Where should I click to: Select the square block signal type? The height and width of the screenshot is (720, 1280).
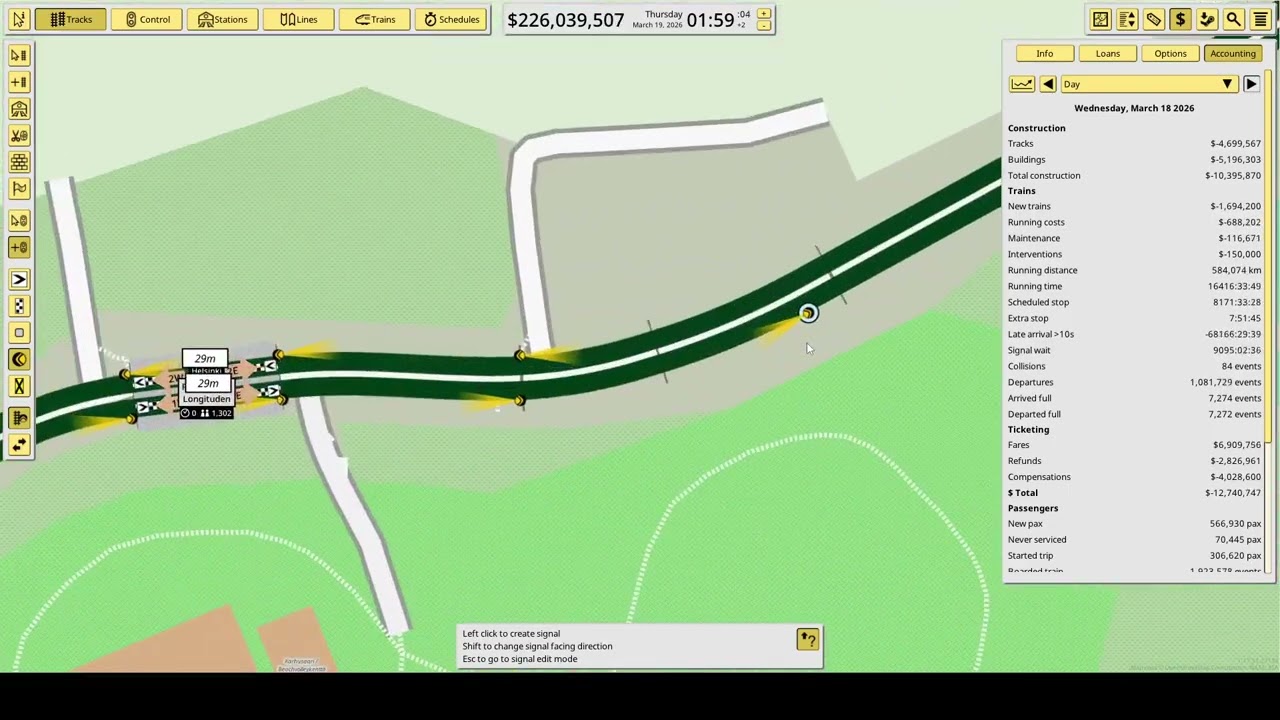click(x=19, y=333)
